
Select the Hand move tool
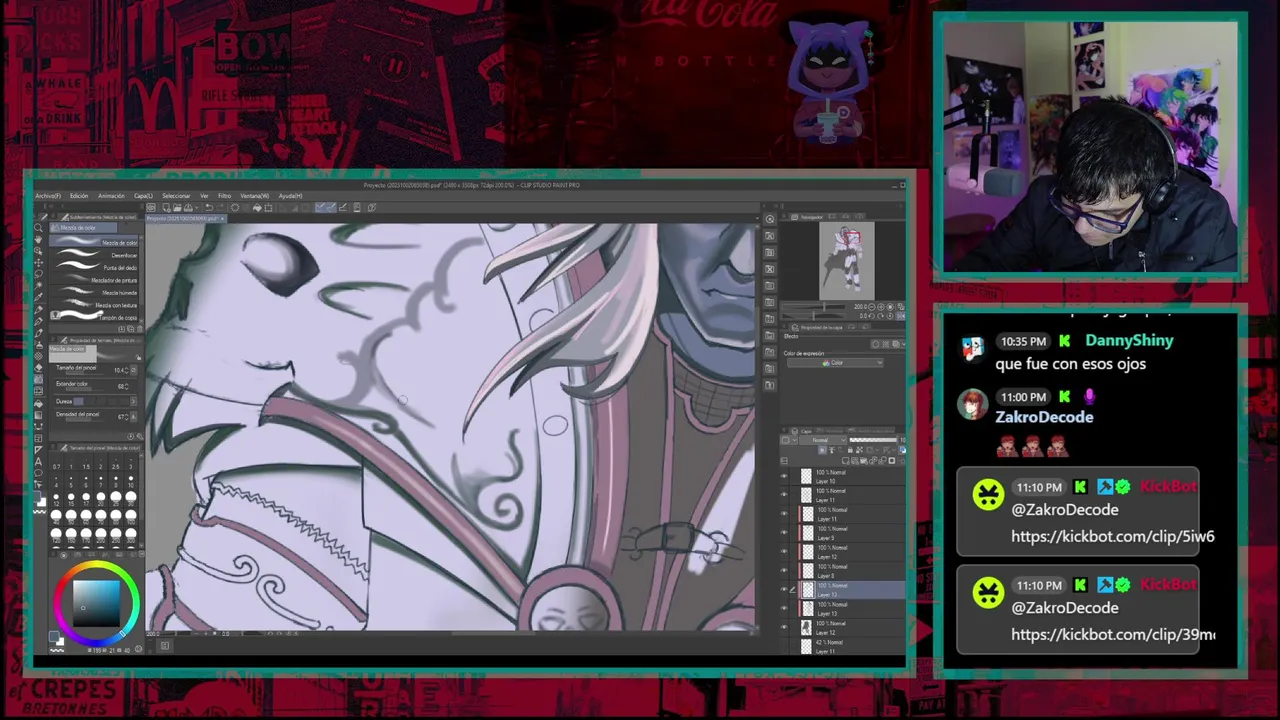(38, 239)
